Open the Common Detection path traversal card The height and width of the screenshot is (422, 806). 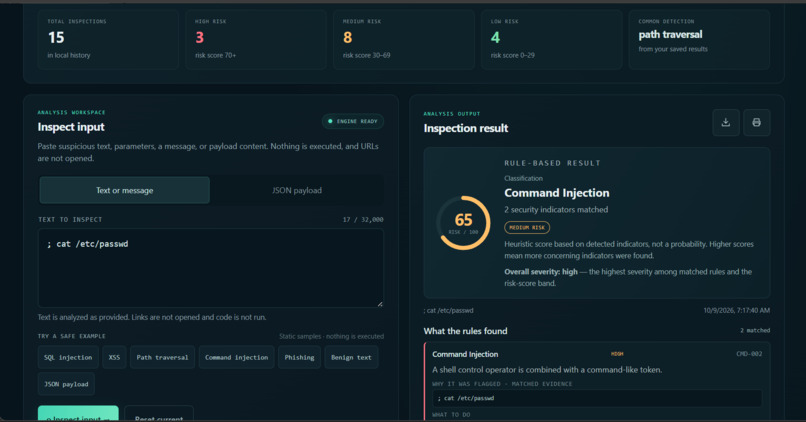[700, 39]
